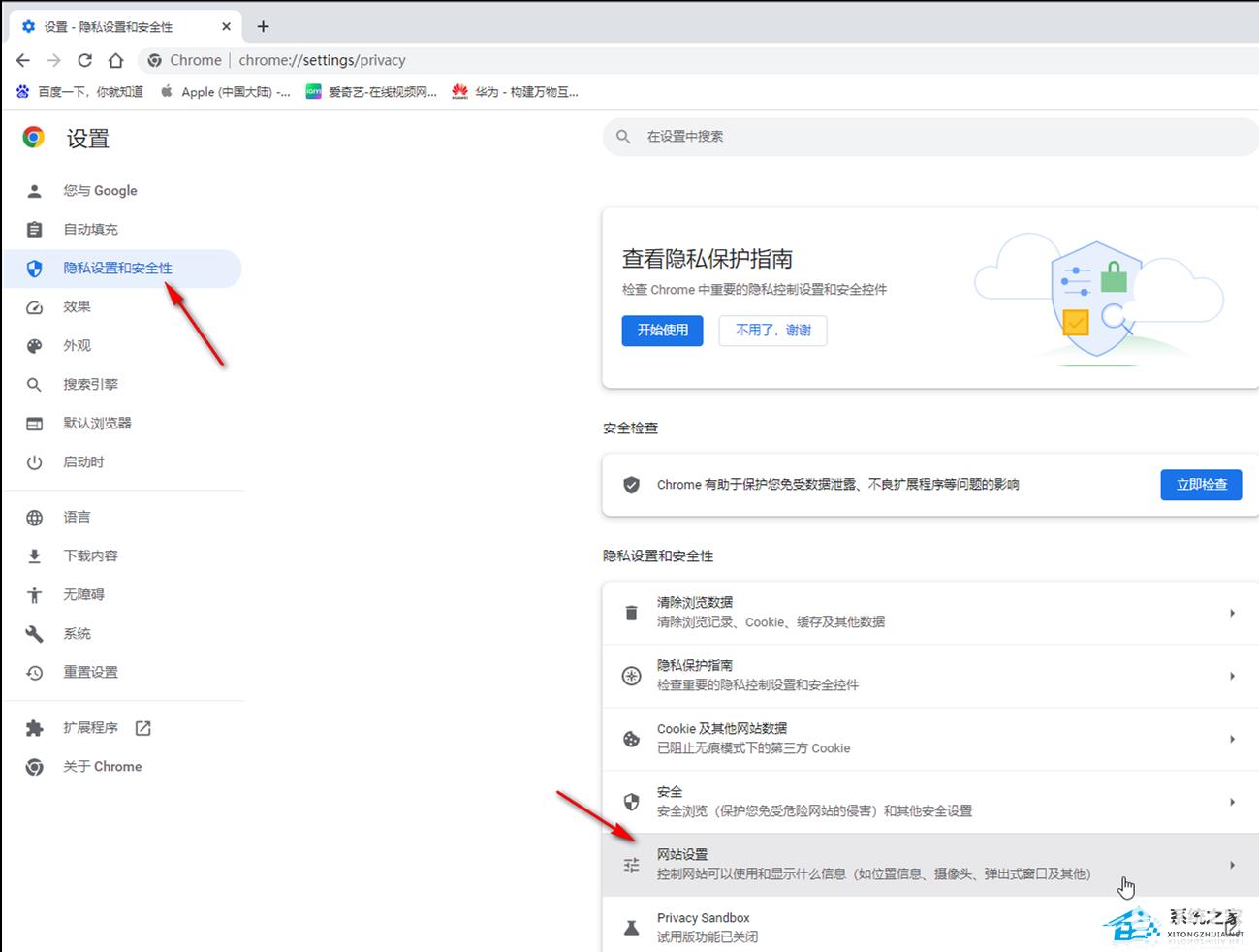Viewport: 1259px width, 952px height.
Task: Click the palette icon for 外观
Action: point(34,346)
